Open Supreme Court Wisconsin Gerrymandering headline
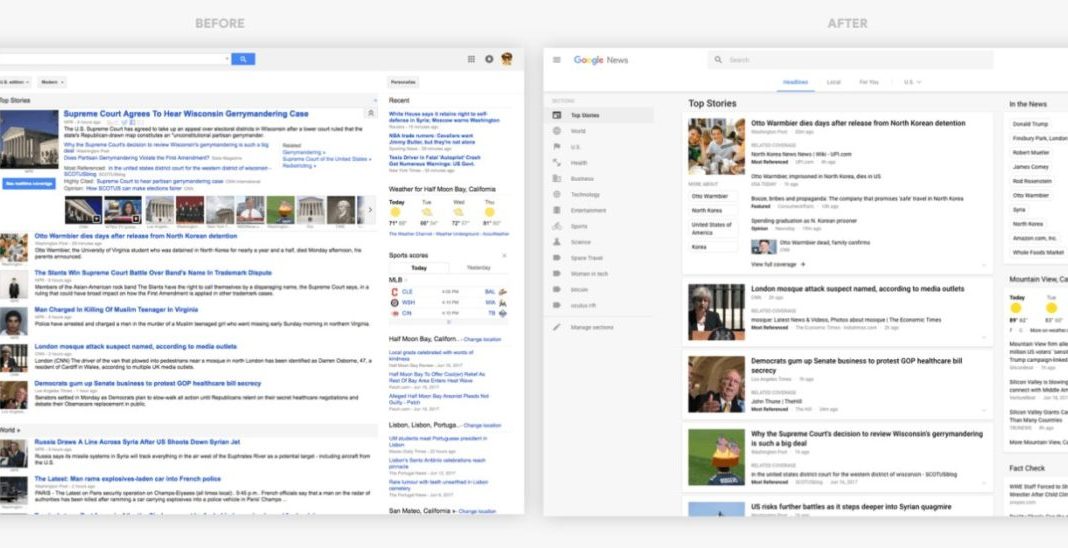 click(186, 114)
